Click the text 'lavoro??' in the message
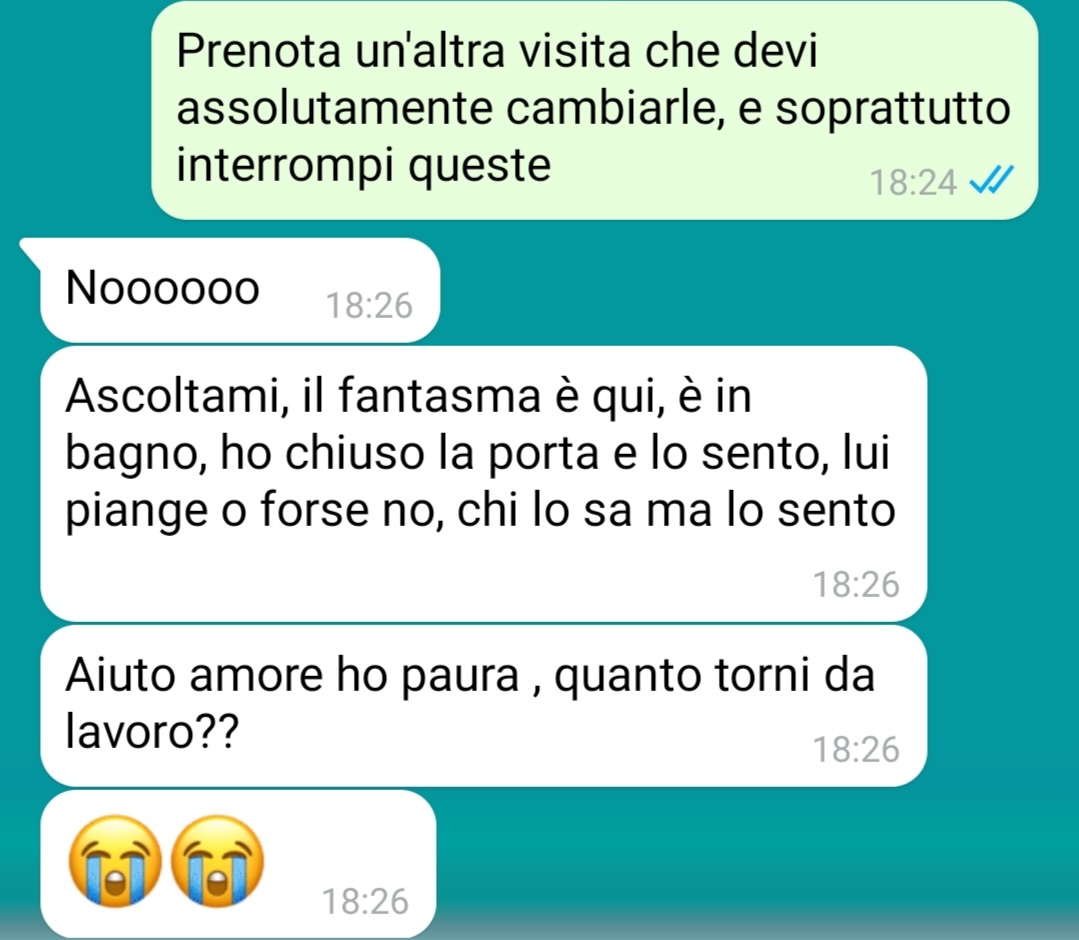Viewport: 1079px width, 940px height. click(152, 731)
